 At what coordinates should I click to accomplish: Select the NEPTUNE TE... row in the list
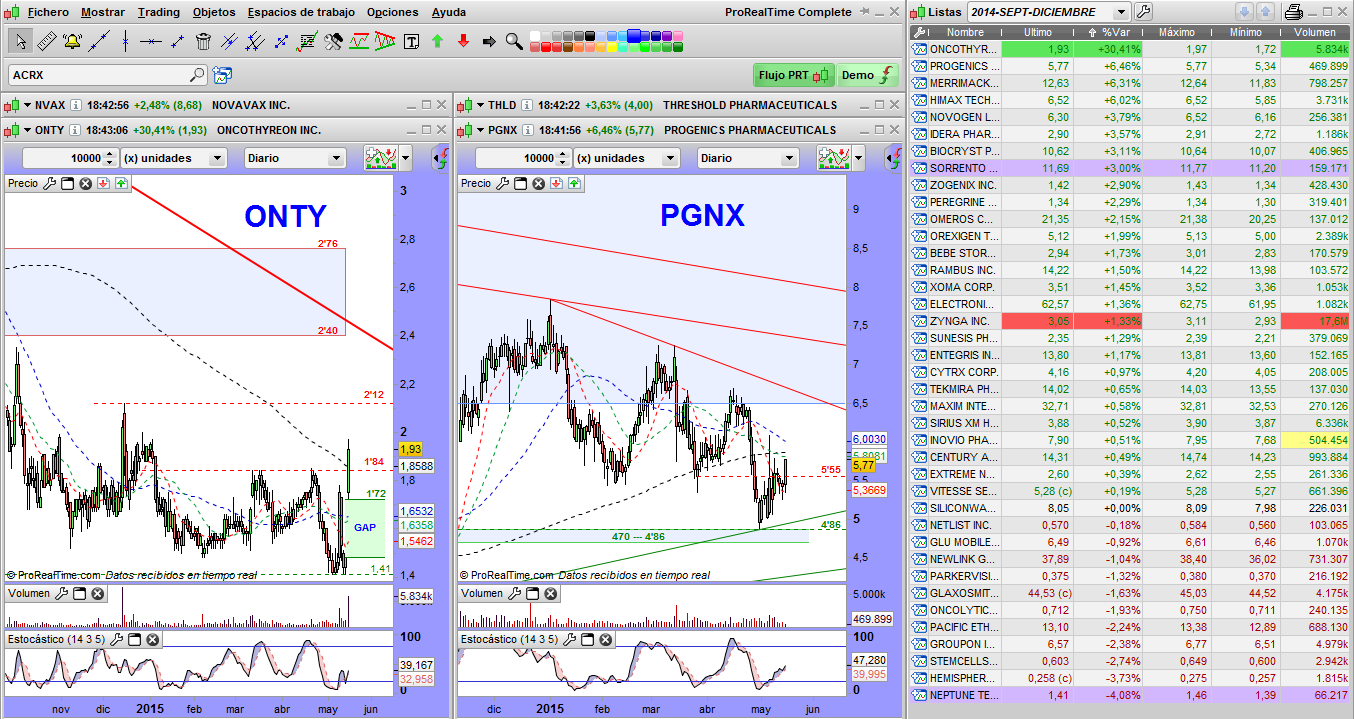click(x=1130, y=695)
